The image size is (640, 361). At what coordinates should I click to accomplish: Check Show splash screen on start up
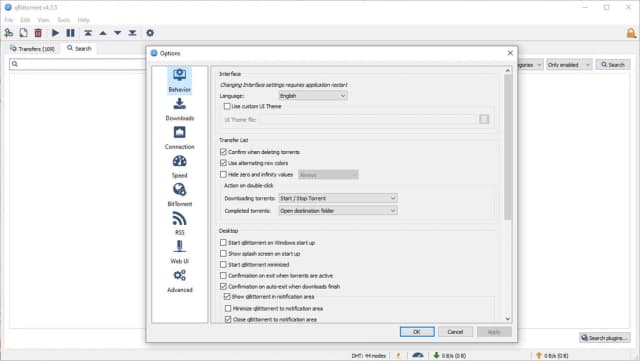click(223, 254)
